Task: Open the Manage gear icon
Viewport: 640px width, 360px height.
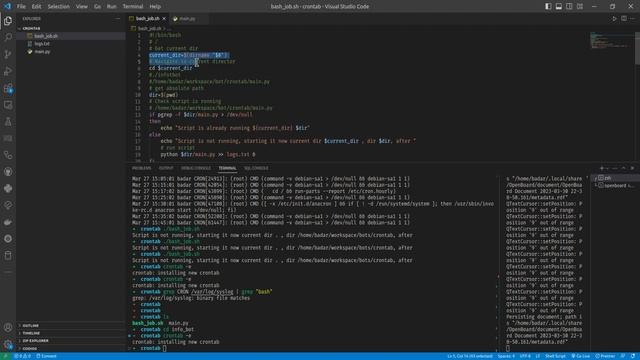Action: (x=8, y=344)
